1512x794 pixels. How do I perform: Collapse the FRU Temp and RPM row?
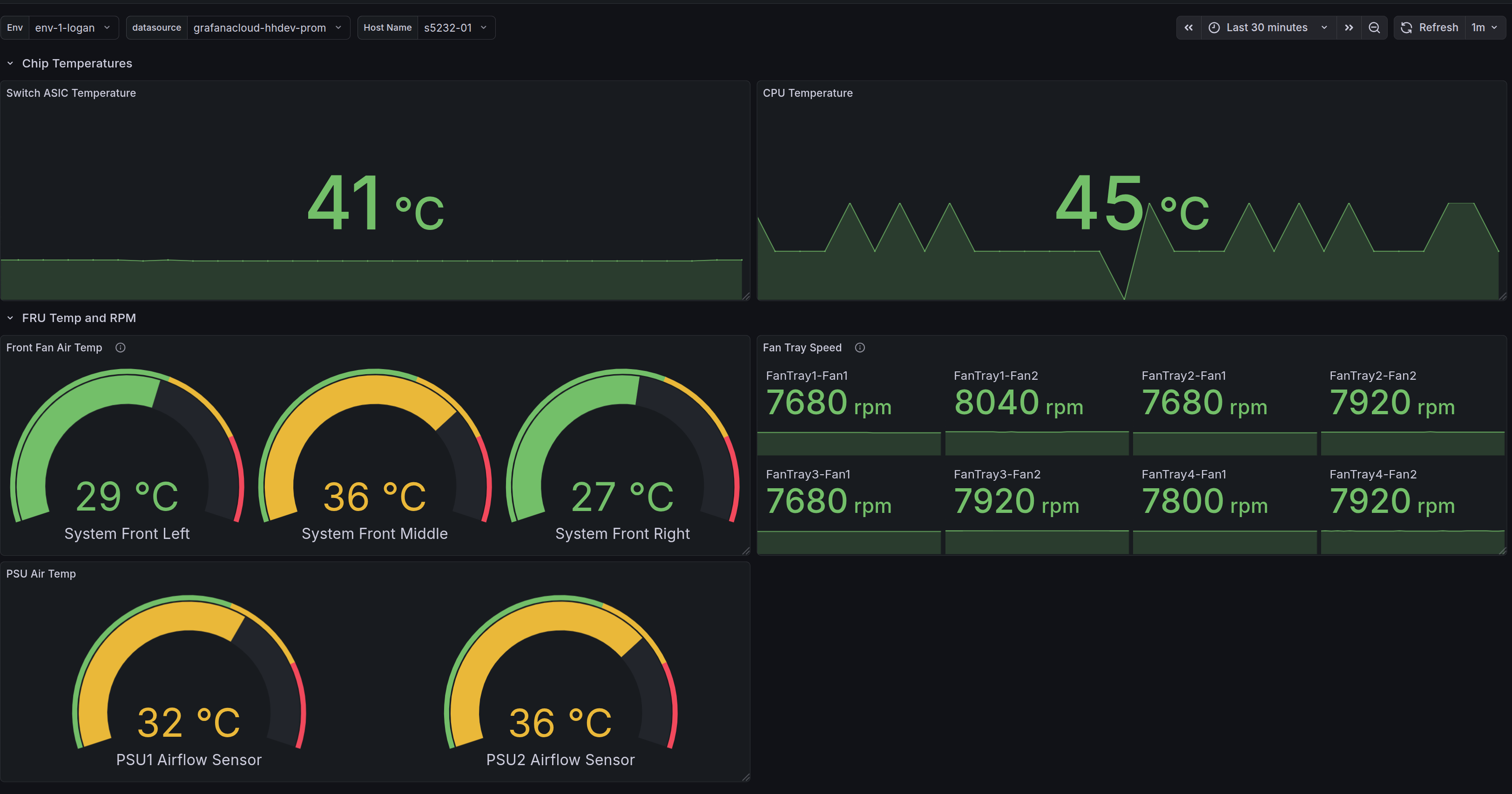(10, 318)
